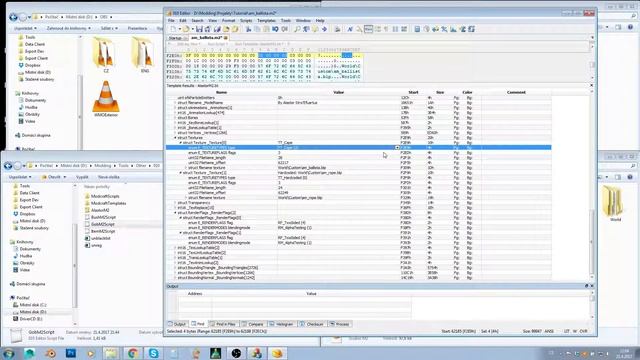
Task: Click the Name column header in Template Results
Action: tap(221, 92)
